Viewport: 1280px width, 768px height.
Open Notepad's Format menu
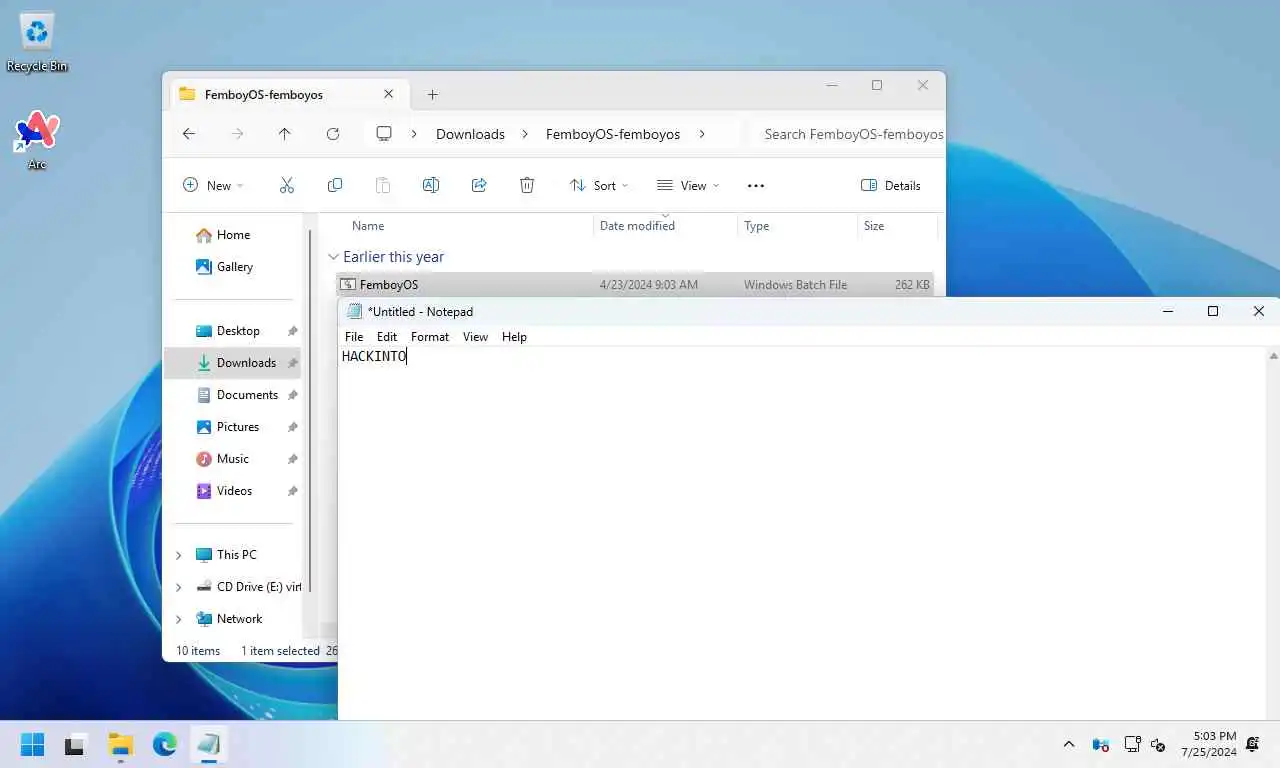[x=430, y=337]
